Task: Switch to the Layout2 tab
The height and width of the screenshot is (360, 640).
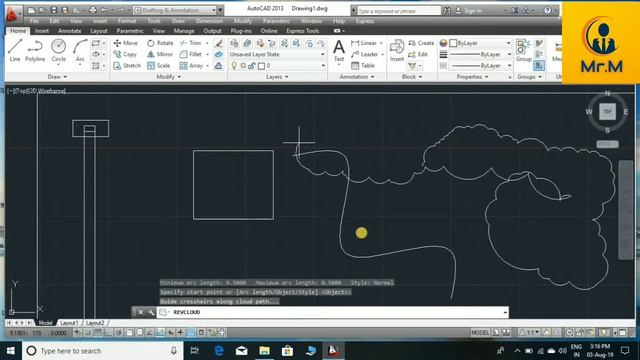Action: pyautogui.click(x=95, y=323)
